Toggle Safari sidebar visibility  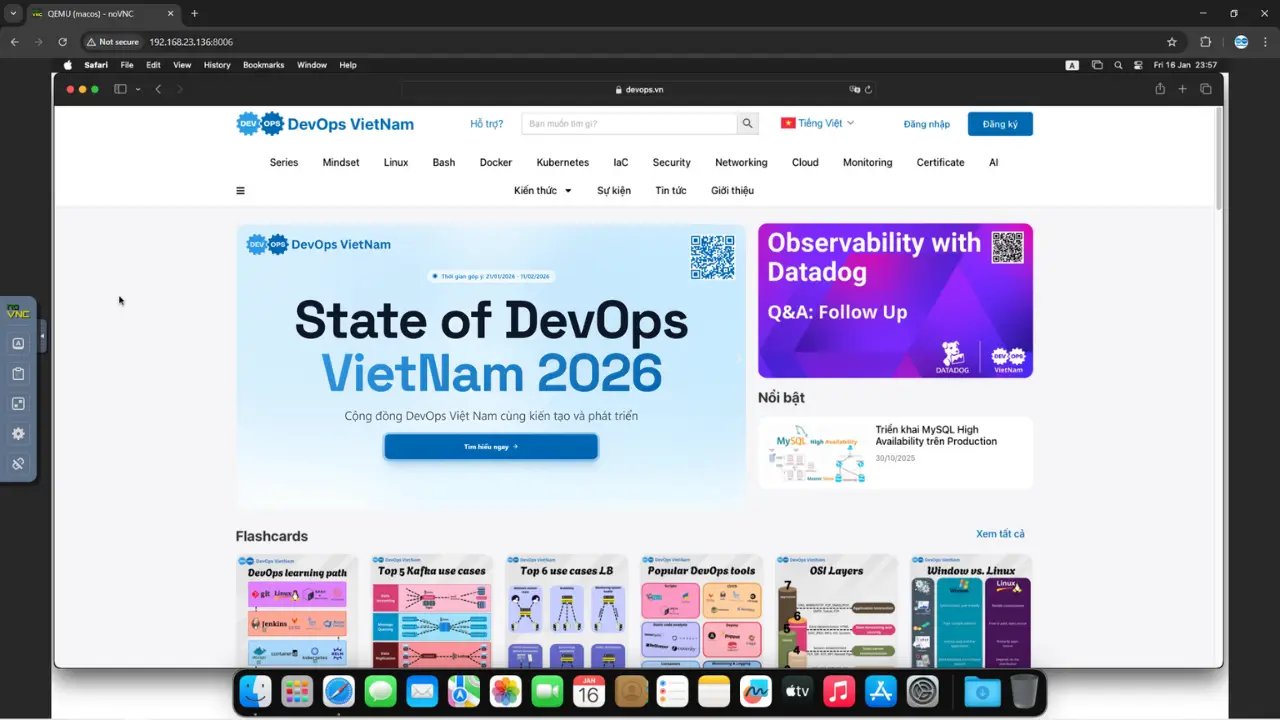click(120, 89)
